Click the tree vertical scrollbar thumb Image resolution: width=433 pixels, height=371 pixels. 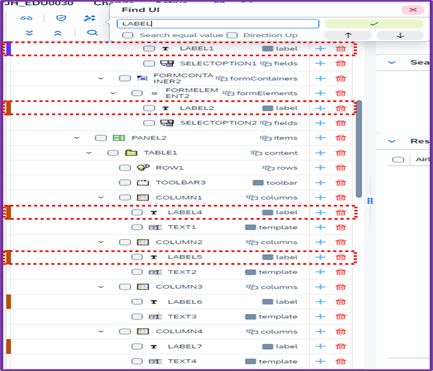(x=359, y=149)
